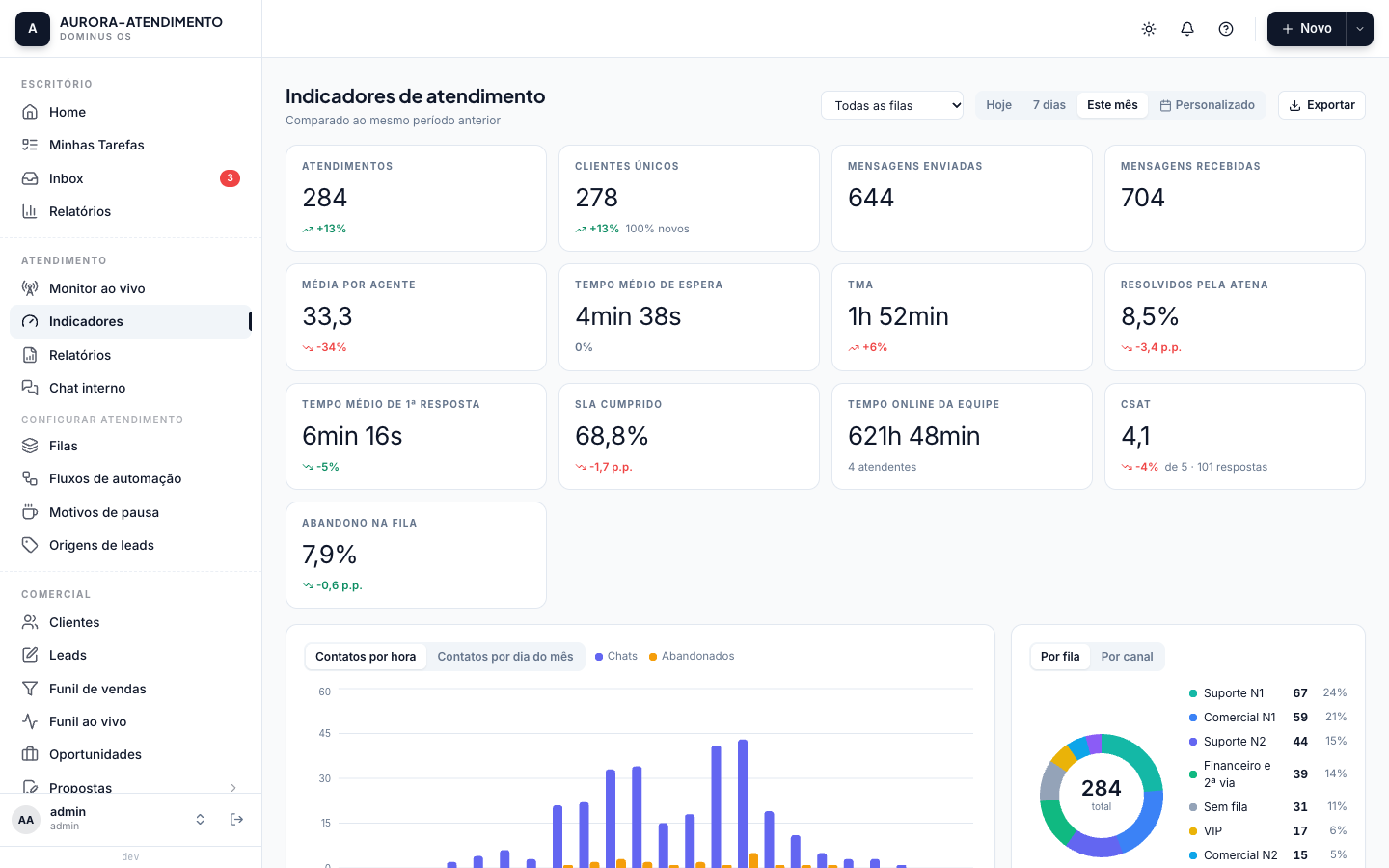
Task: Select the 7 dias period
Action: tap(1049, 105)
